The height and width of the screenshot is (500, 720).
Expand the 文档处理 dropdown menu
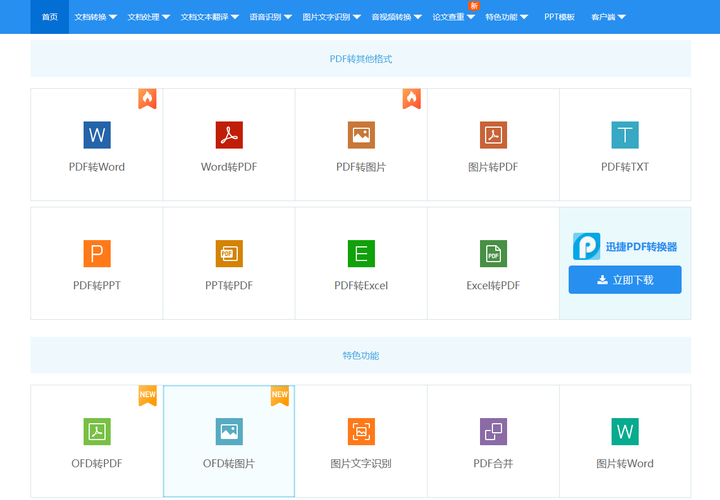click(149, 17)
